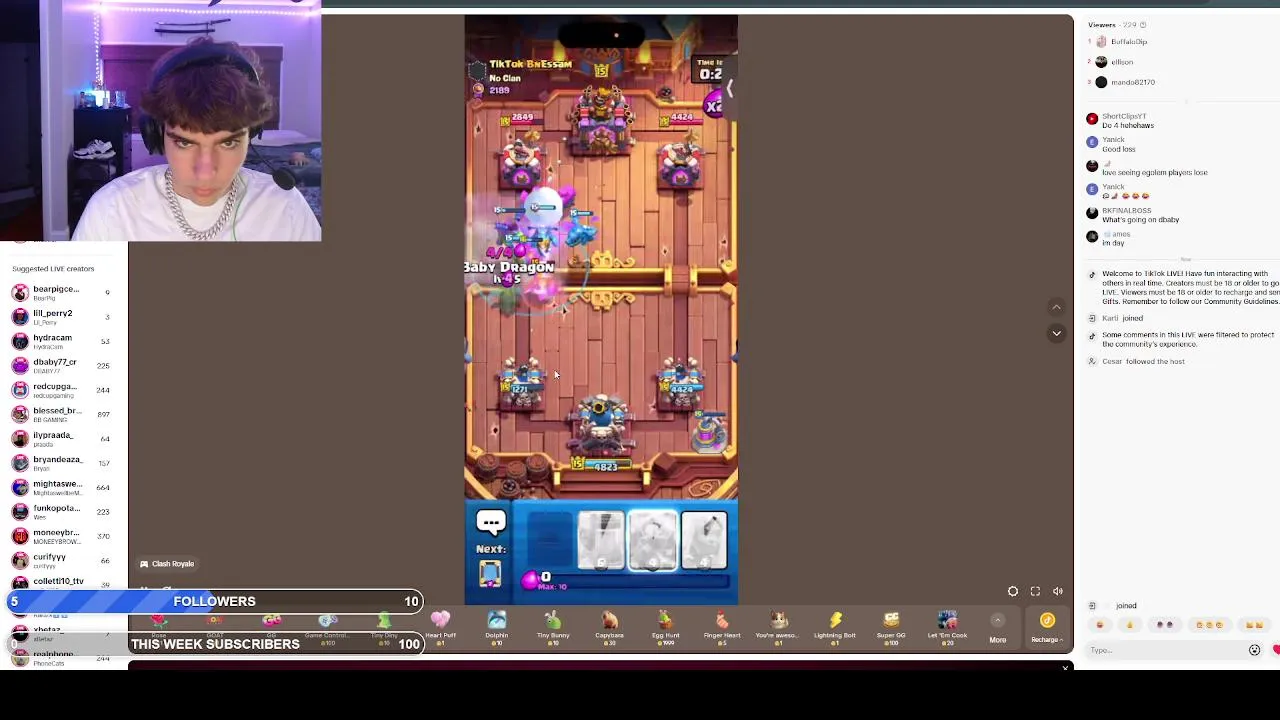Send the Tiny Bunny gift
The height and width of the screenshot is (720, 1280).
tap(553, 627)
